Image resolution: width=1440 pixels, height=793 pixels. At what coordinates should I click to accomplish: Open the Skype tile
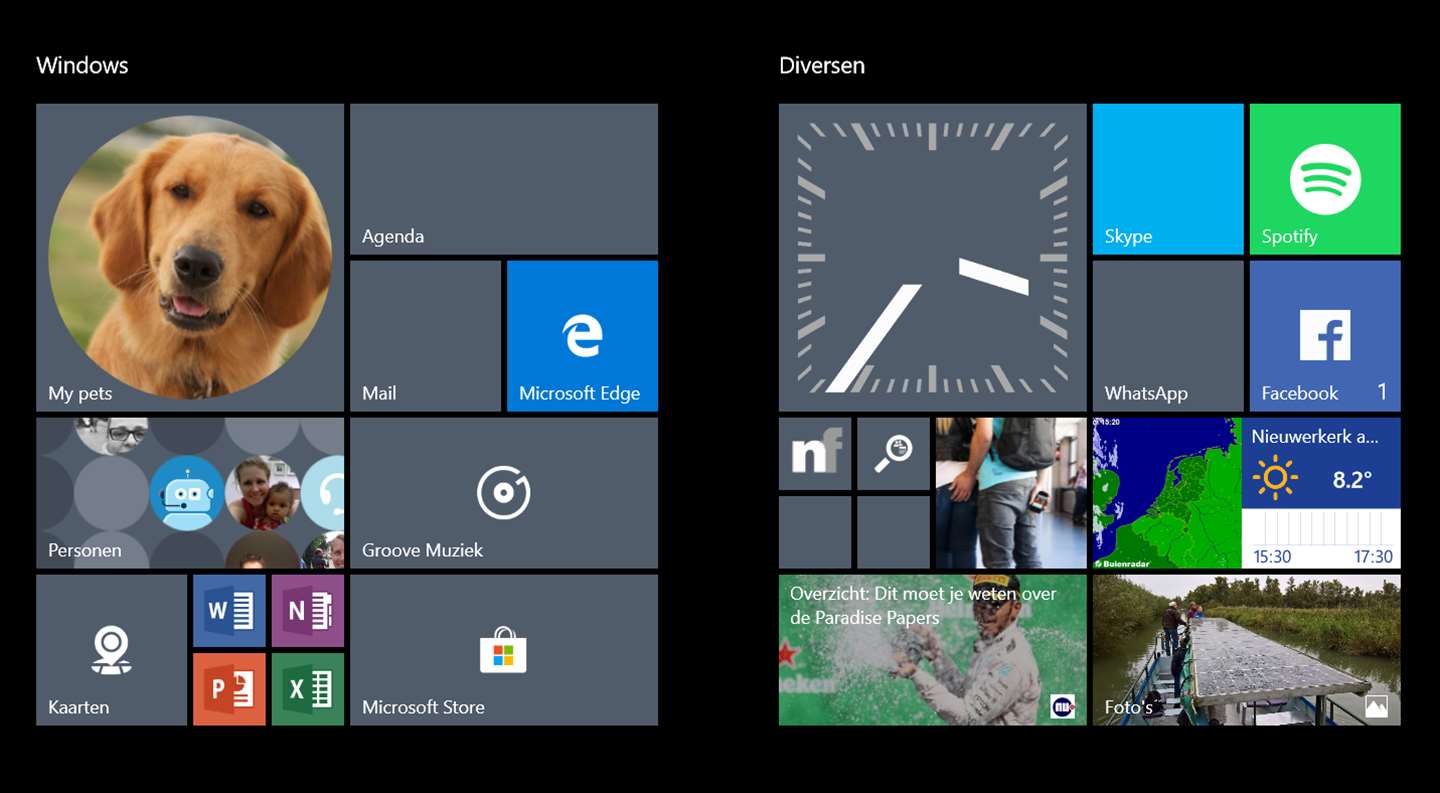tap(1168, 179)
